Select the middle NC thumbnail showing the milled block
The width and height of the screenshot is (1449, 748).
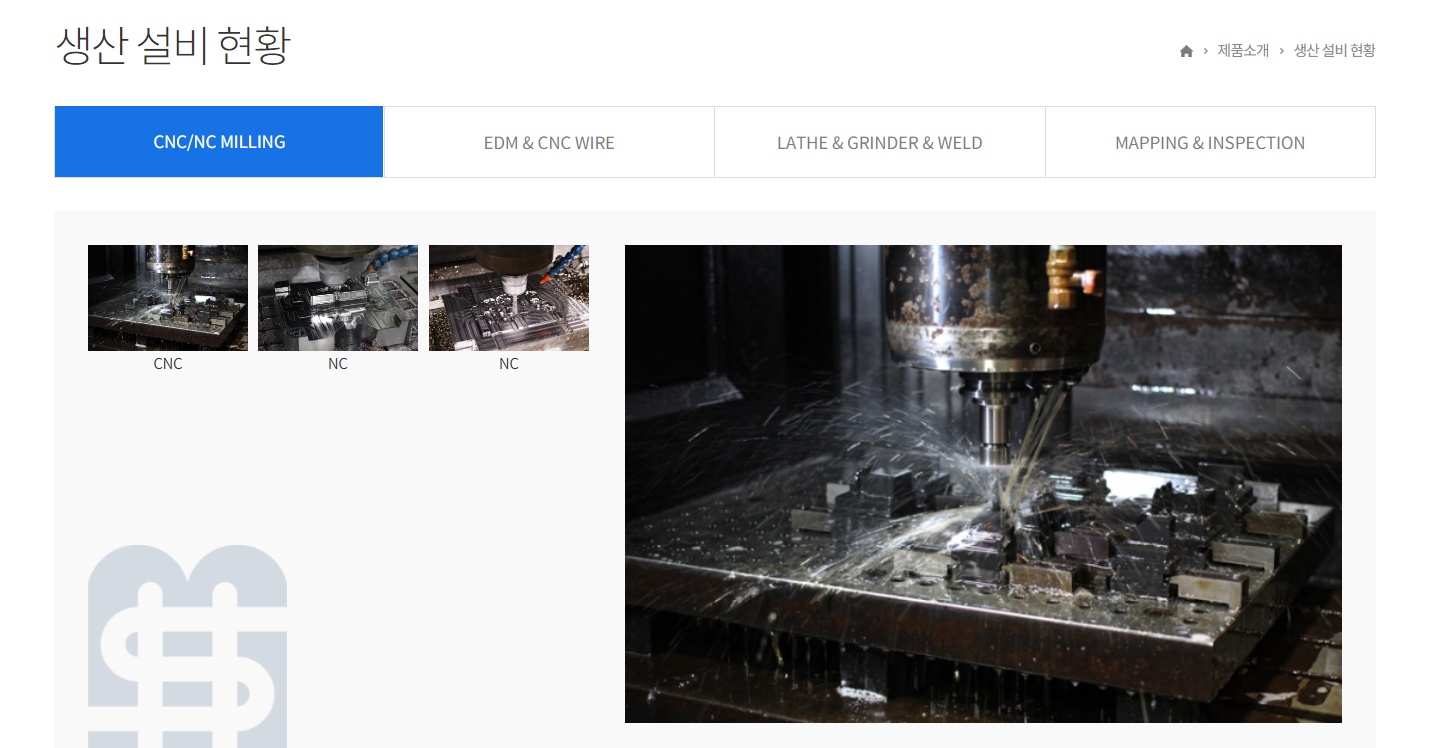click(x=338, y=298)
